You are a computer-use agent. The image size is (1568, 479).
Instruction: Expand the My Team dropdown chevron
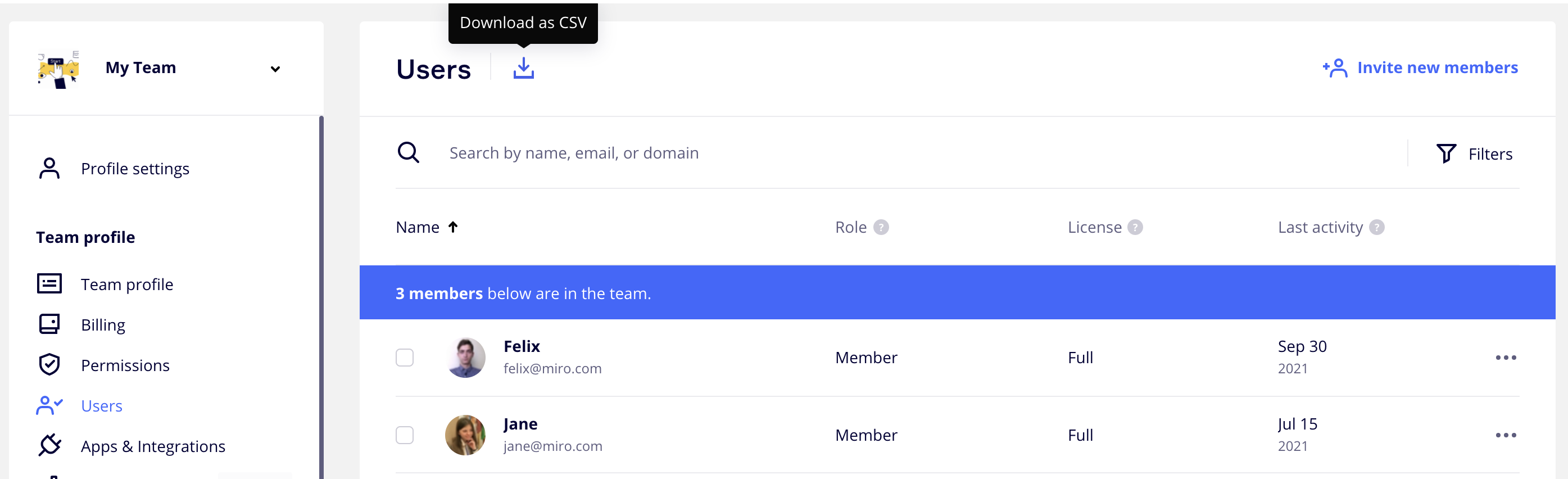(x=275, y=69)
